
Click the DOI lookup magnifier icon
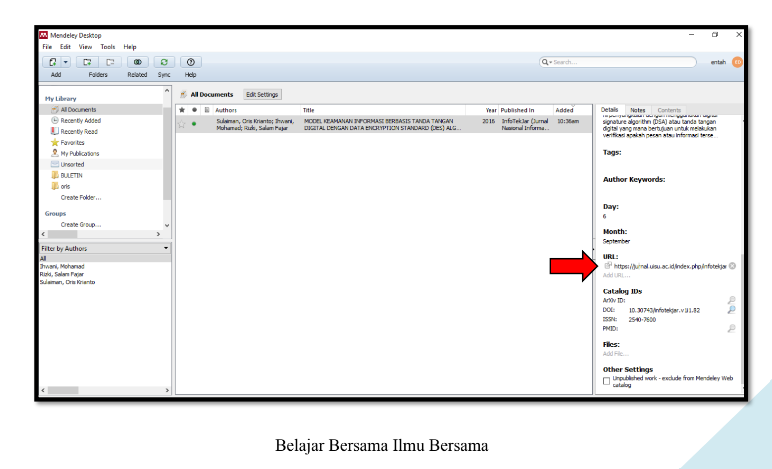click(731, 310)
